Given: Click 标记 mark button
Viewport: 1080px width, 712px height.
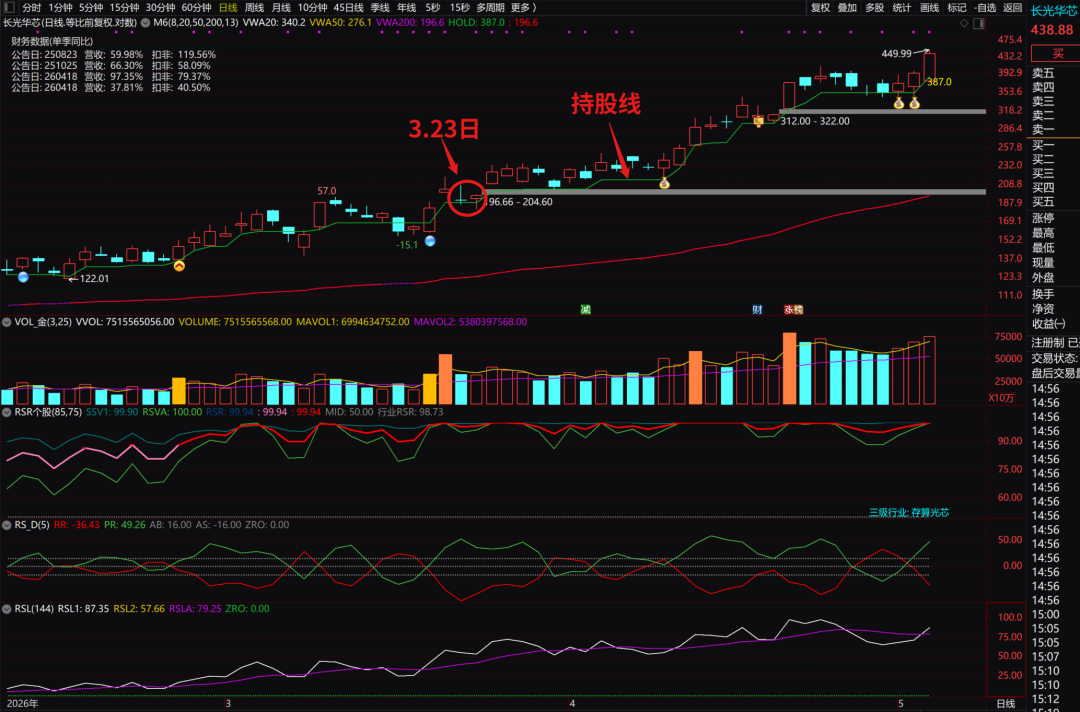Looking at the screenshot, I should 957,8.
